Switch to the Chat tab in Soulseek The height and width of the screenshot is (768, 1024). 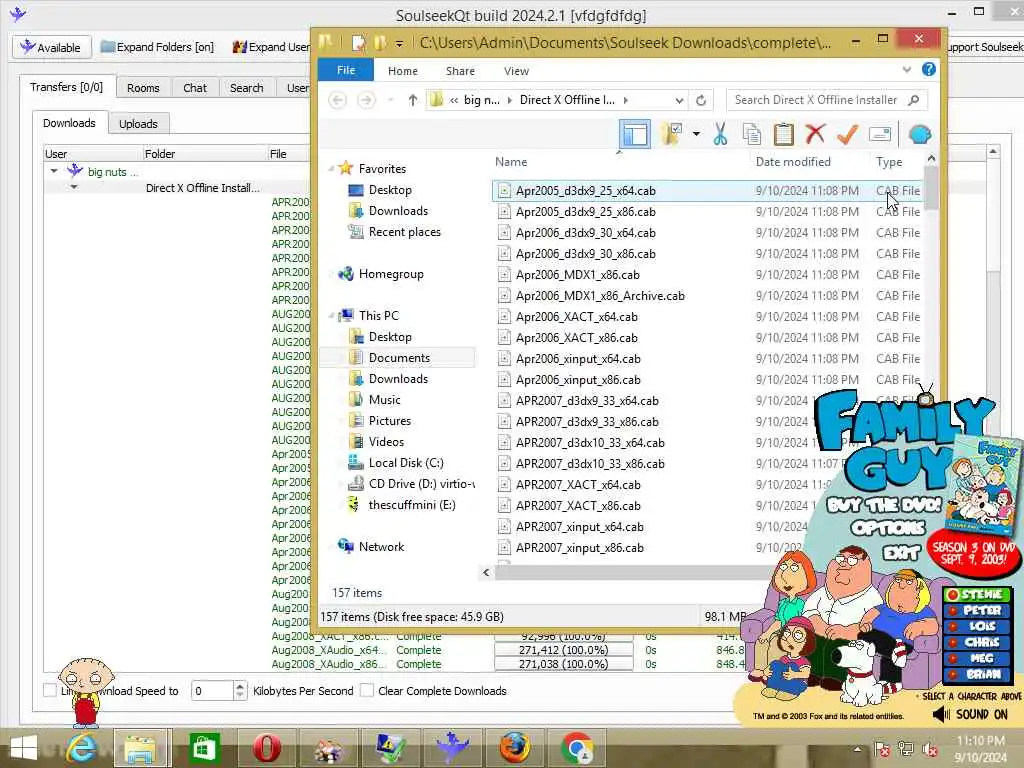[x=195, y=88]
